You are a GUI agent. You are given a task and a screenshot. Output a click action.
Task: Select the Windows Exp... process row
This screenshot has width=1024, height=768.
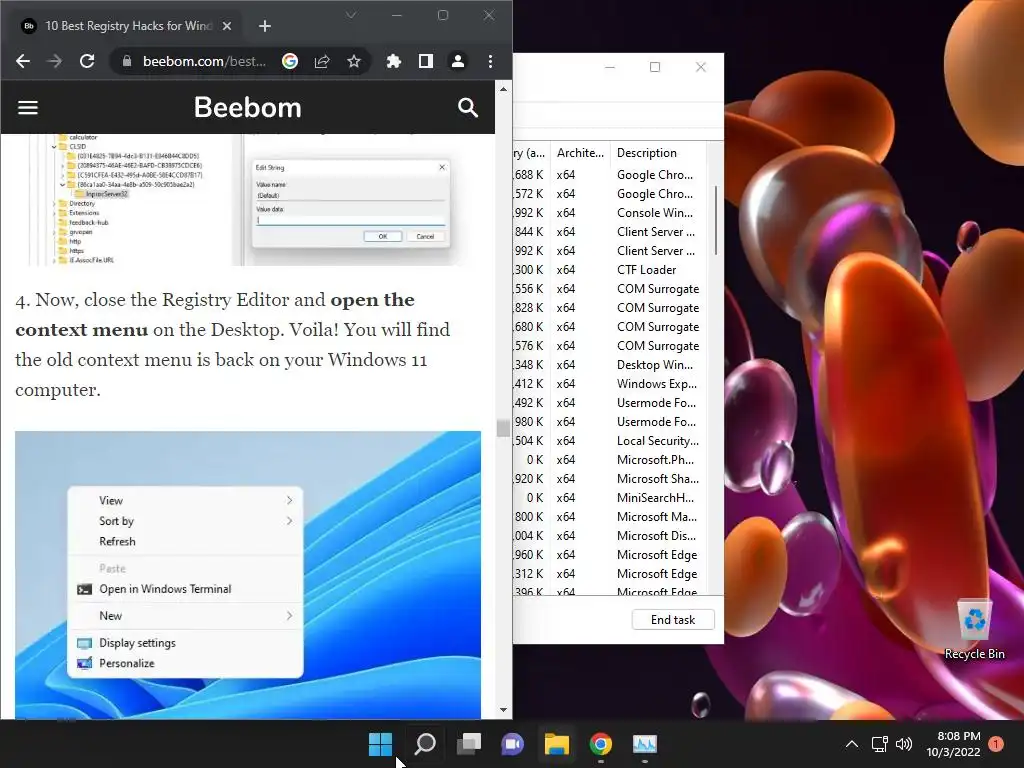(612, 384)
